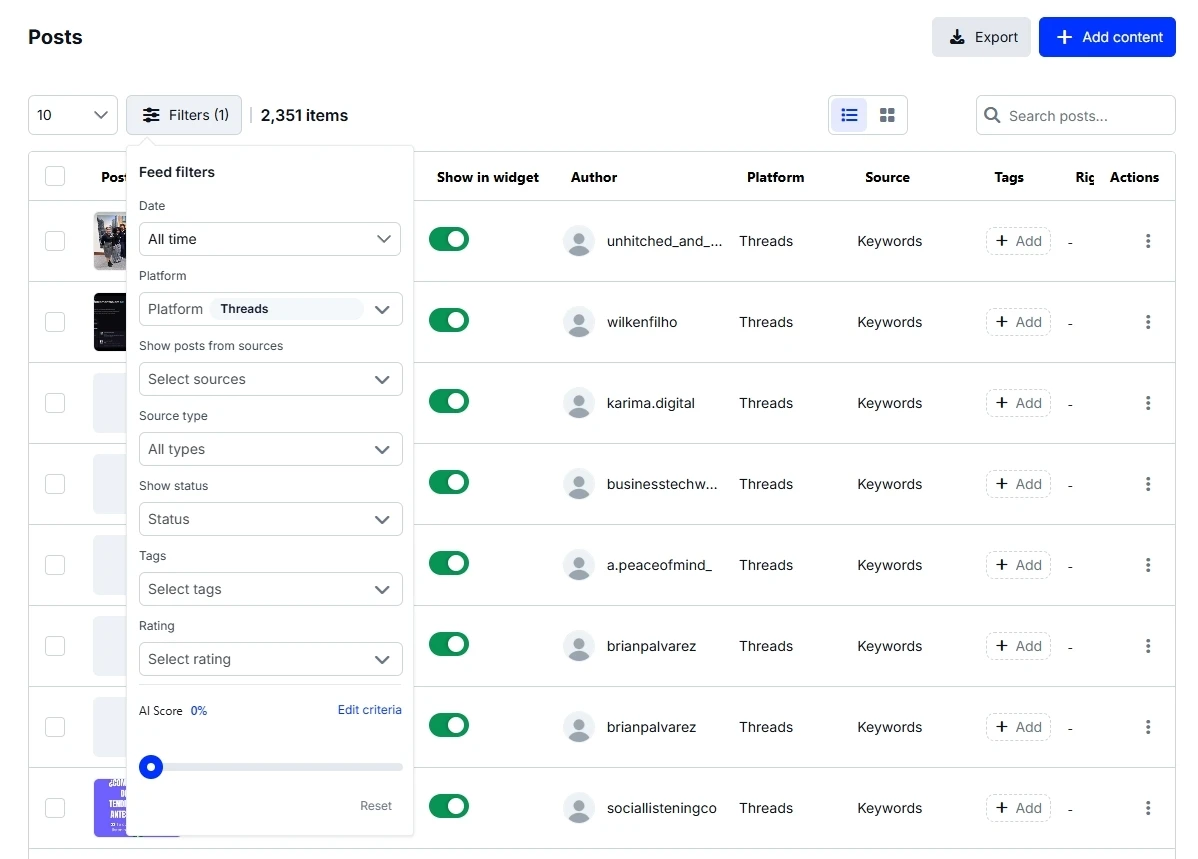Disable widget toggle for sociallisteningco
The width and height of the screenshot is (1198, 859).
point(448,806)
